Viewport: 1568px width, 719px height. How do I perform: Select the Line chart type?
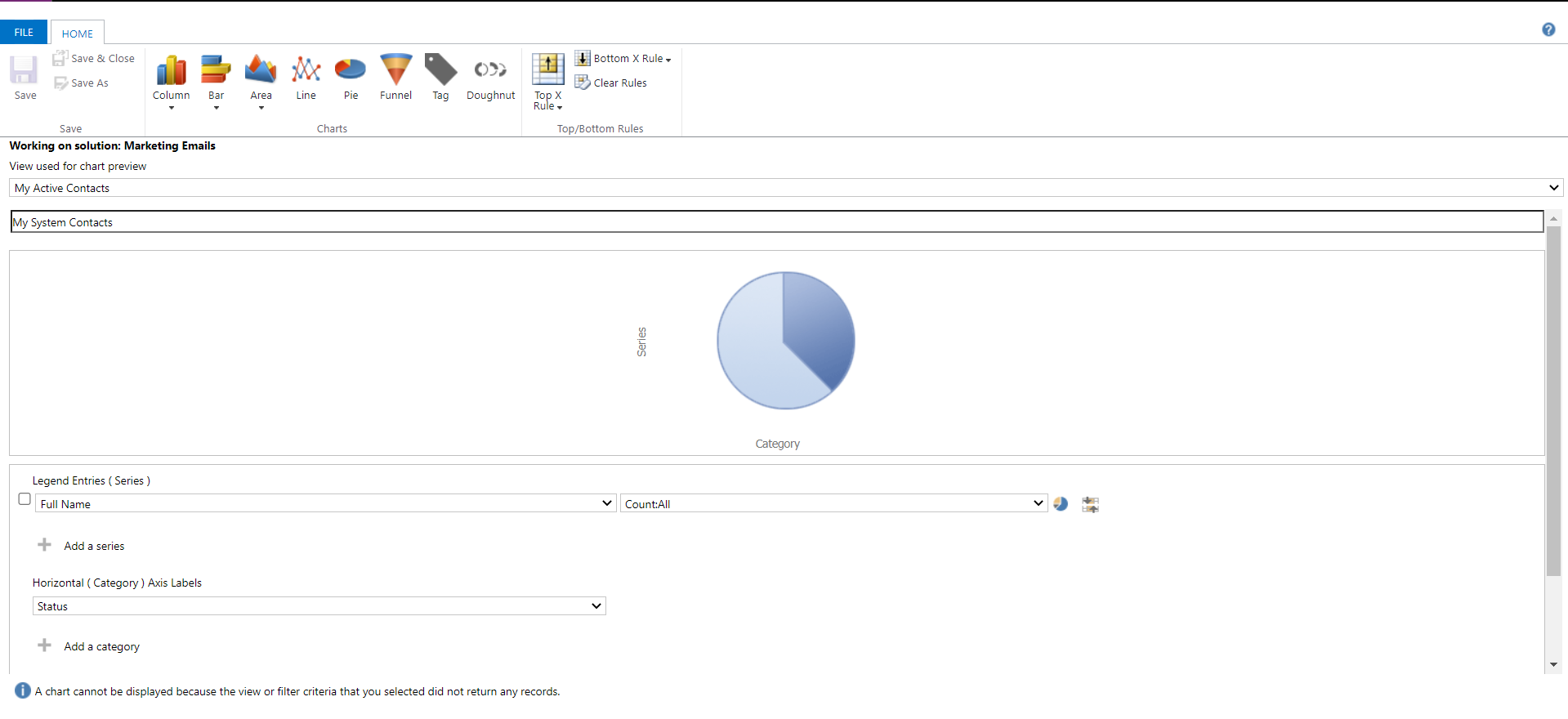[x=306, y=78]
